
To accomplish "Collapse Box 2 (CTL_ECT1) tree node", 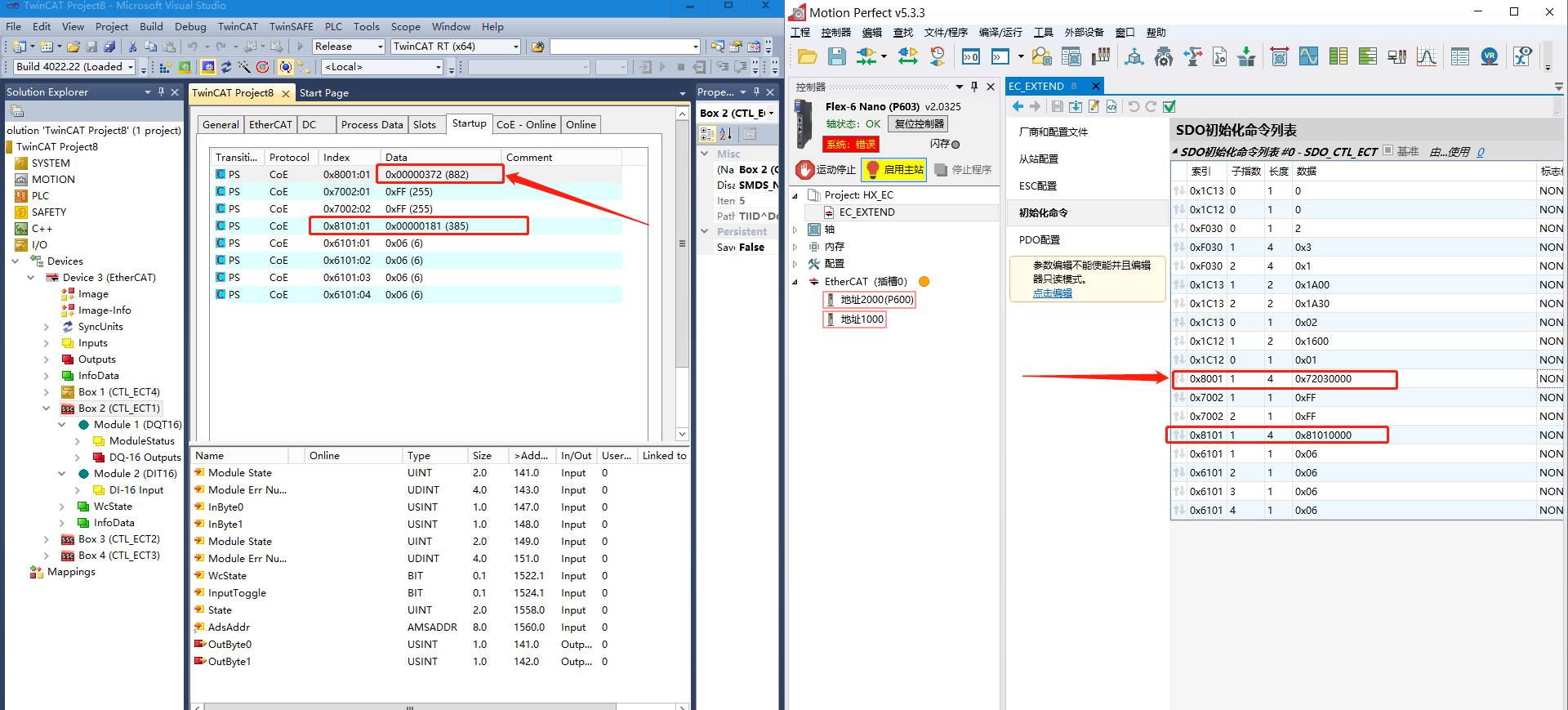I will click(x=46, y=409).
